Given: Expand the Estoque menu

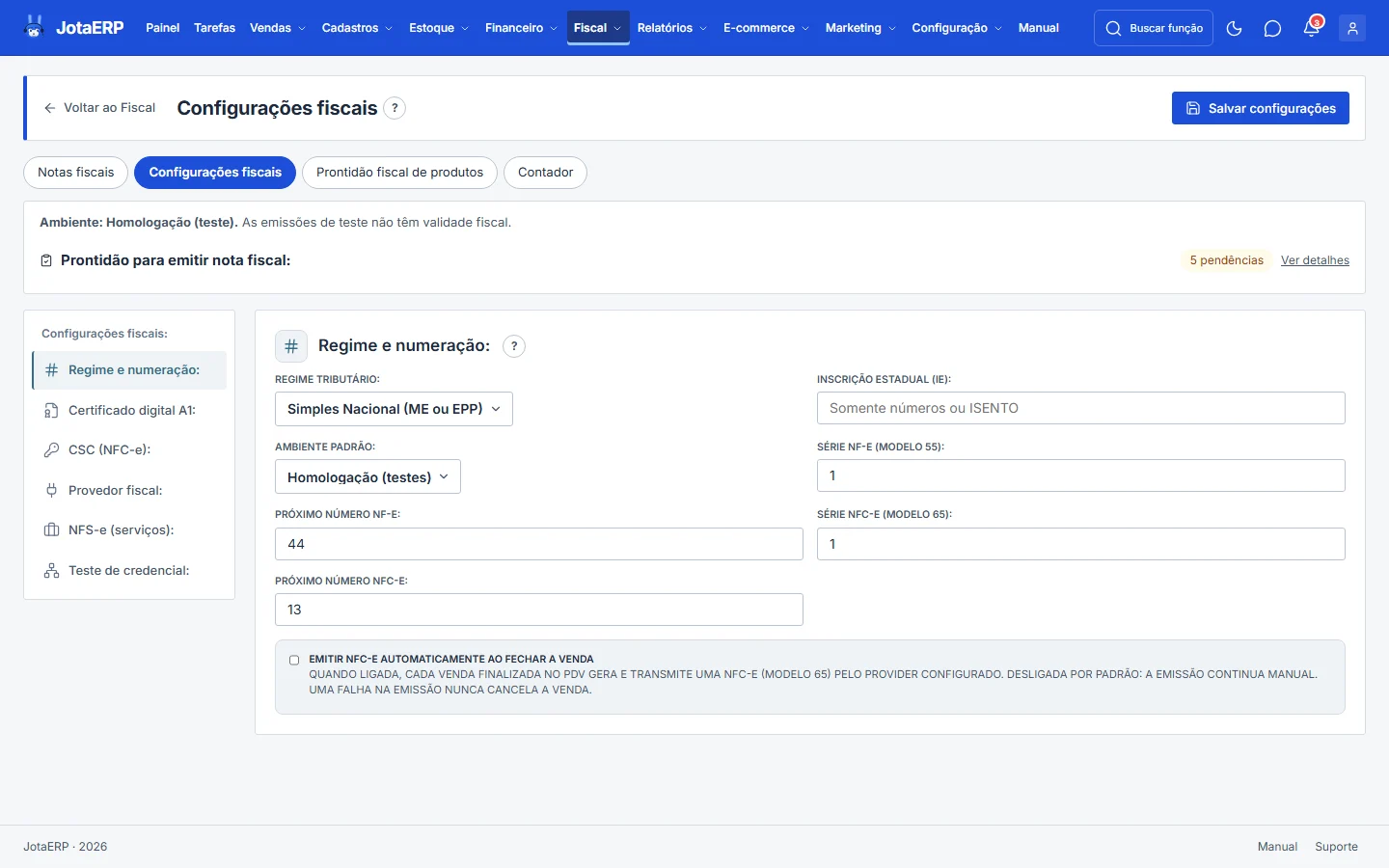Looking at the screenshot, I should tap(439, 28).
